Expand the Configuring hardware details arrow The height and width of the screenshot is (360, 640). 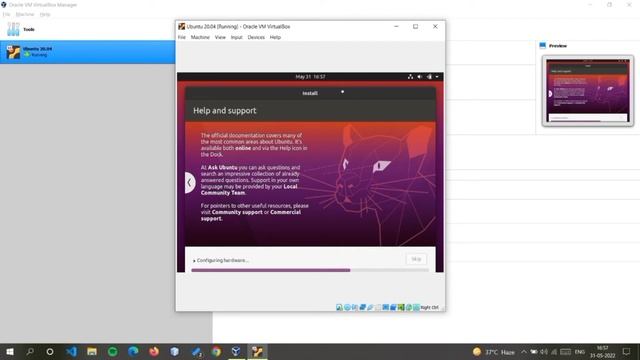click(194, 260)
